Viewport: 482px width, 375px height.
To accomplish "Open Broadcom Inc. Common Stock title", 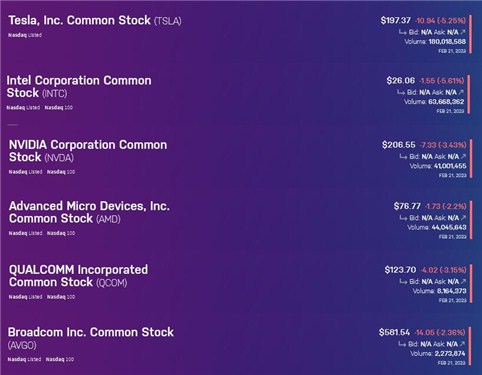I will point(91,338).
